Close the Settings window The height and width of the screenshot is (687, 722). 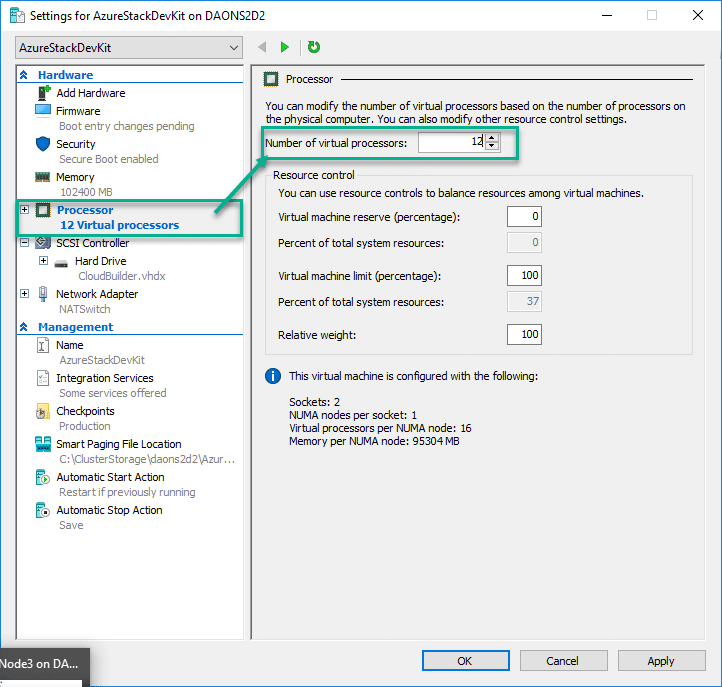(x=698, y=15)
